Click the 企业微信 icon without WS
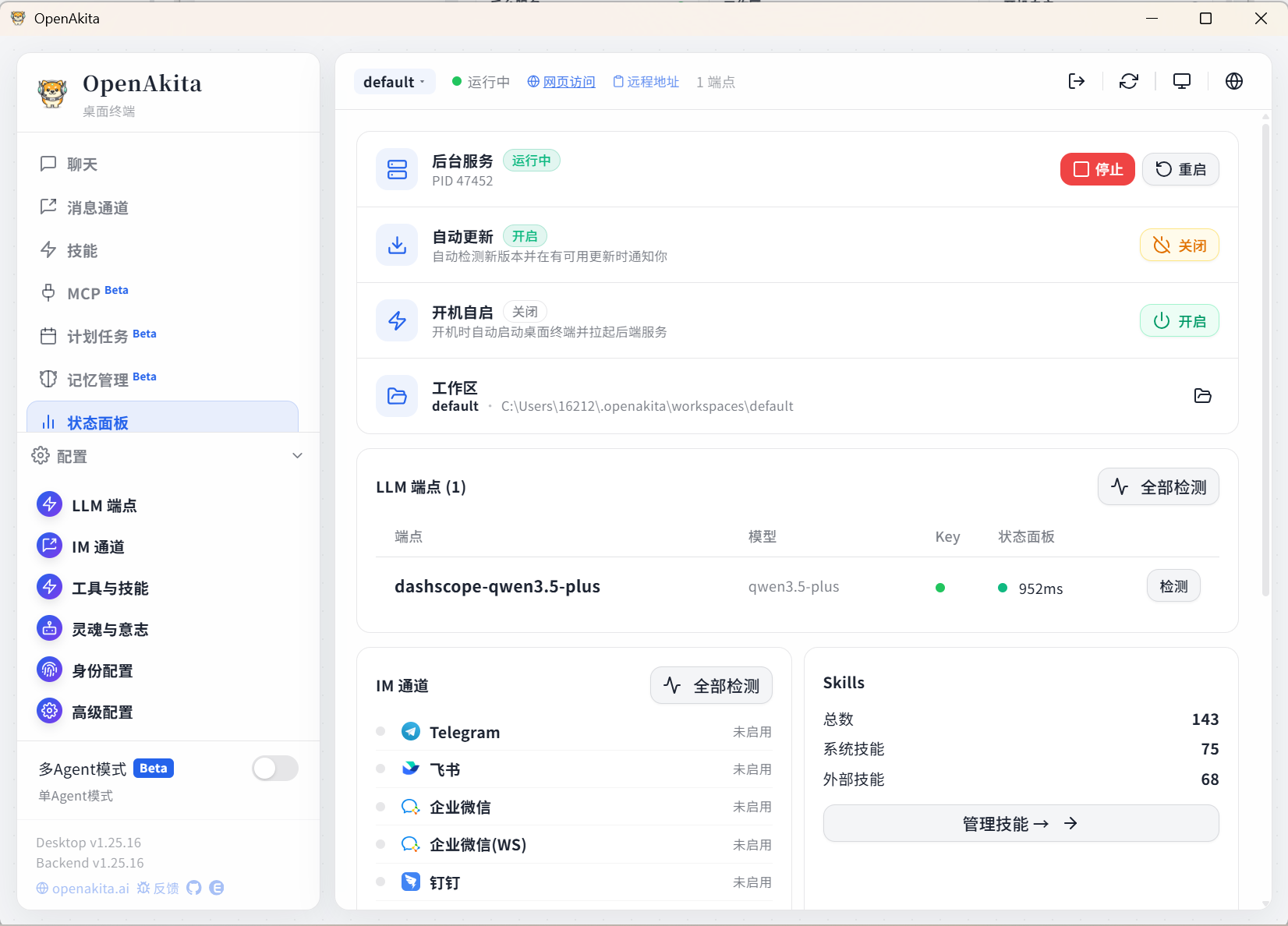Image resolution: width=1288 pixels, height=926 pixels. click(x=411, y=807)
